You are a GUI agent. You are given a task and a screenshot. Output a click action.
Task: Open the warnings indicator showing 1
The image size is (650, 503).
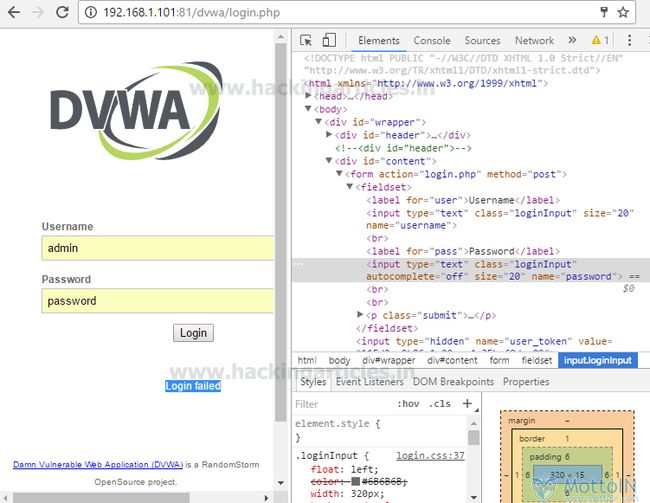[600, 40]
